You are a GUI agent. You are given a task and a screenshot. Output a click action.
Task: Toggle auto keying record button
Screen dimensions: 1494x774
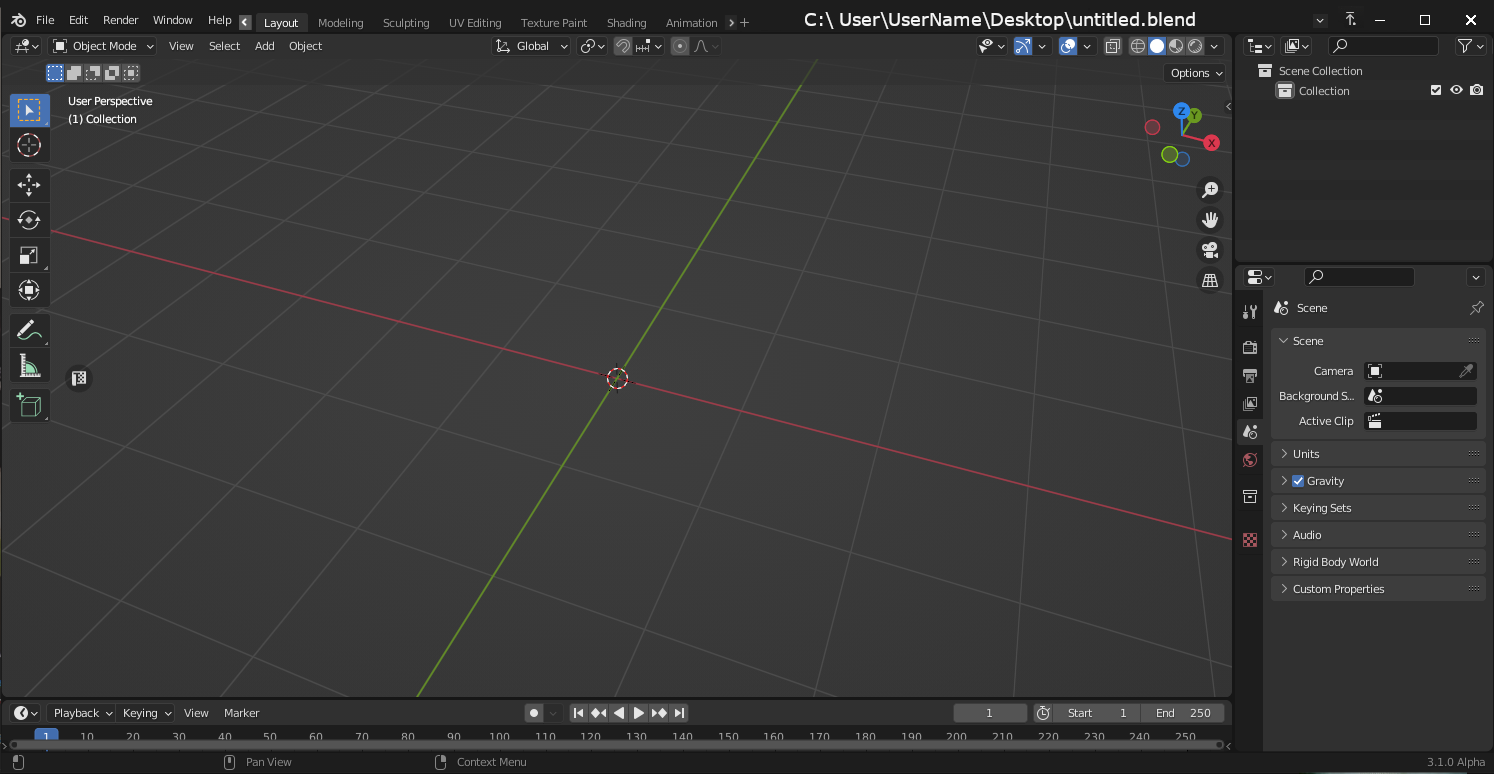coord(534,713)
